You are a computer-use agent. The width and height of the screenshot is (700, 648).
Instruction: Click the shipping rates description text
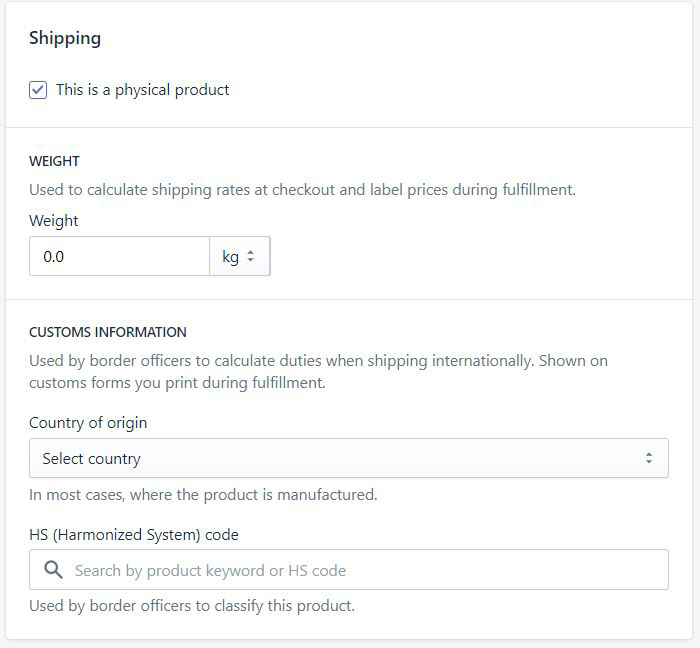coord(302,189)
